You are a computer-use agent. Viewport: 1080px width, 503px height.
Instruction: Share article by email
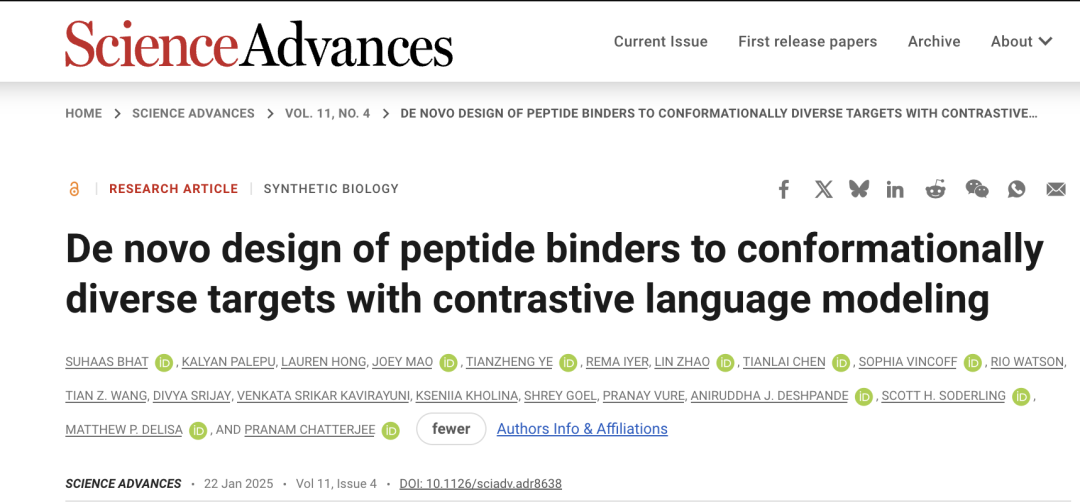[x=1056, y=189]
